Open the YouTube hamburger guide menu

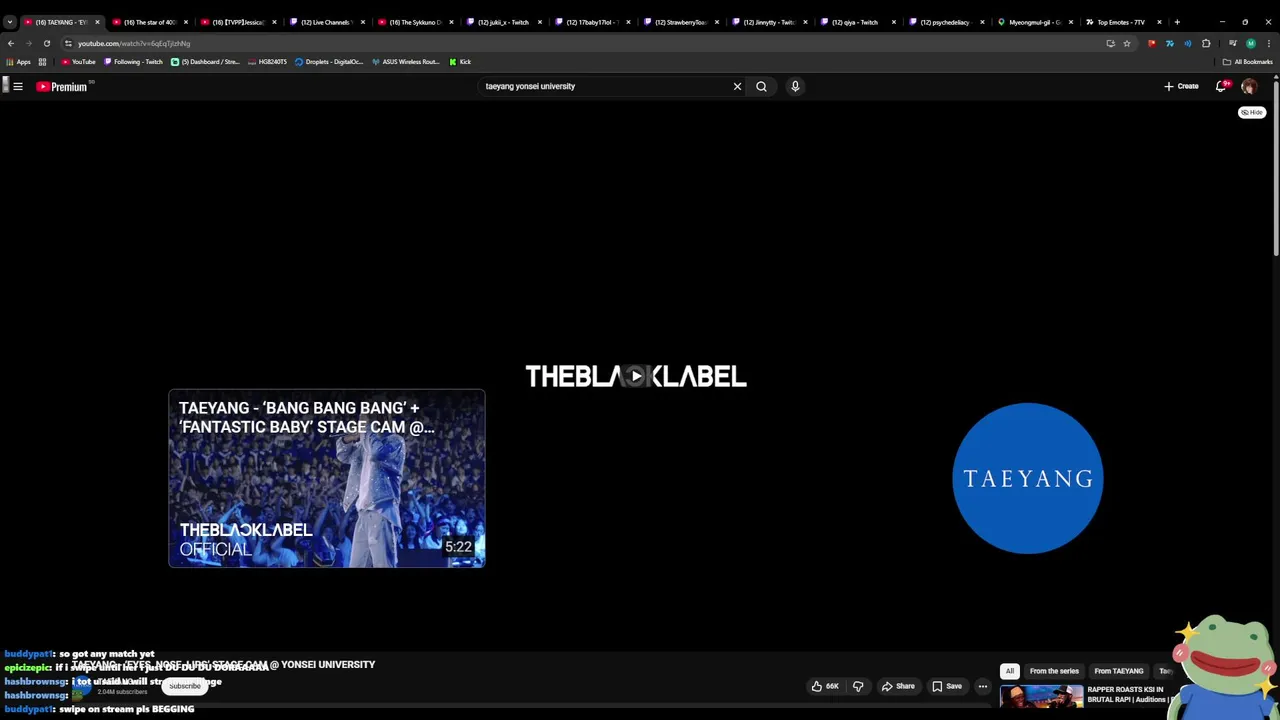tap(18, 86)
